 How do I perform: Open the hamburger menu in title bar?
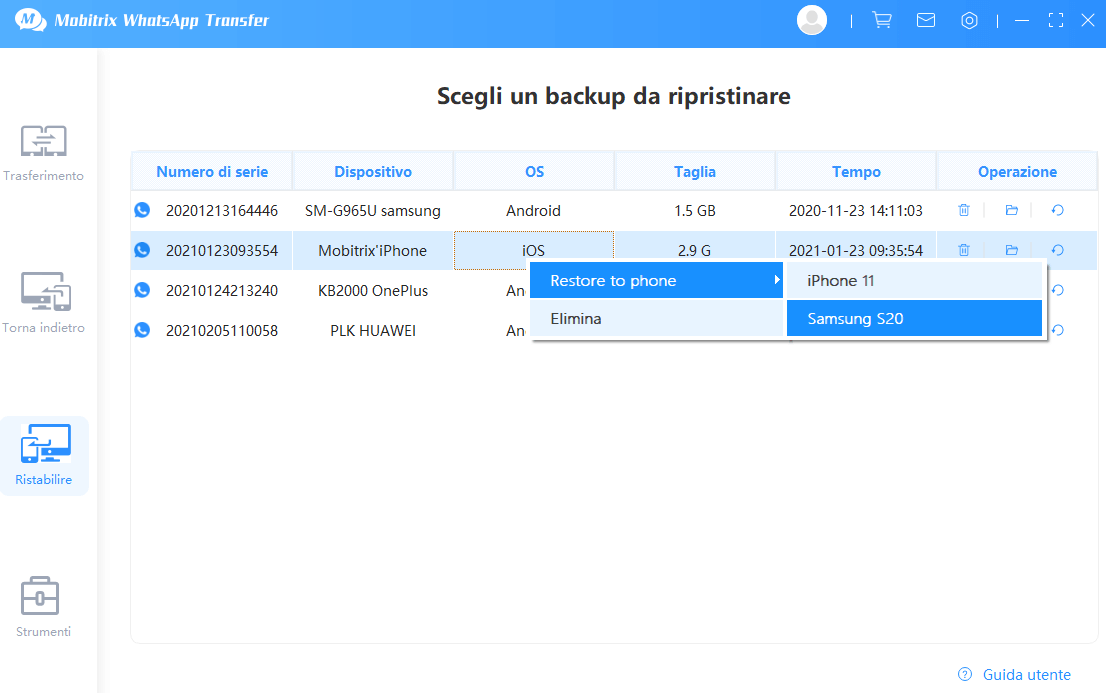point(1021,20)
